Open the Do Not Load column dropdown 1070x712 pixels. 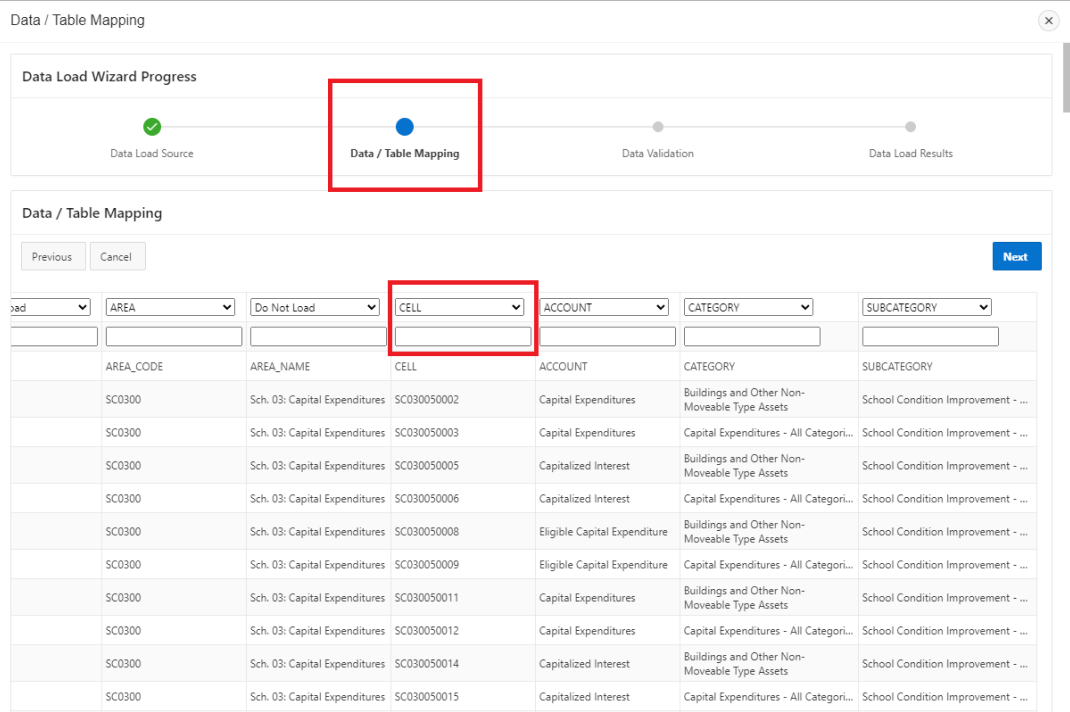tap(314, 308)
